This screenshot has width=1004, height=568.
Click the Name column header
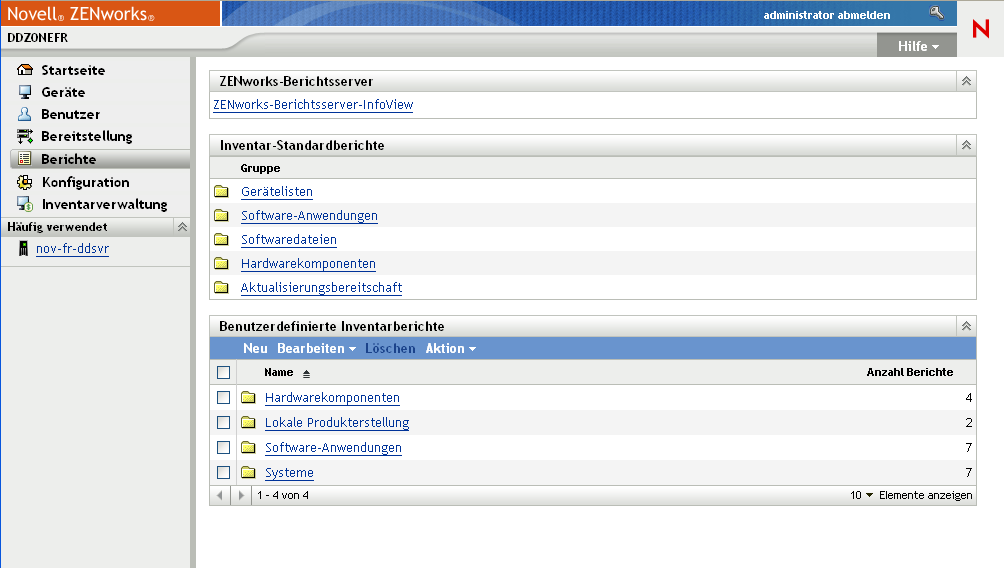coord(279,372)
